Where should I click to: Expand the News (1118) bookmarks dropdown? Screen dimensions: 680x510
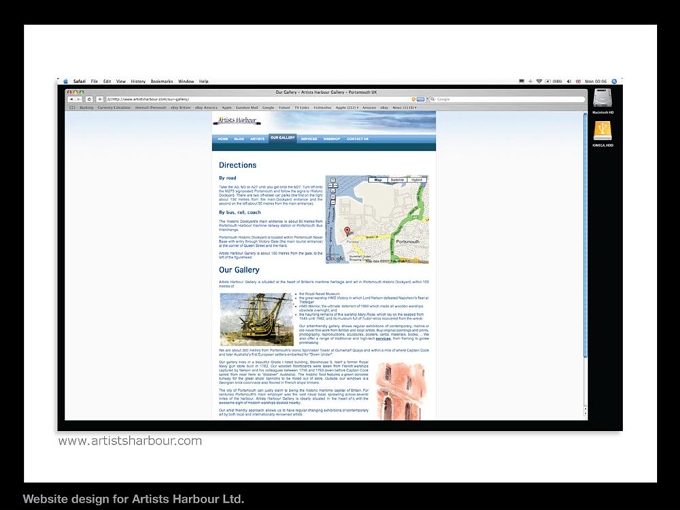[405, 107]
